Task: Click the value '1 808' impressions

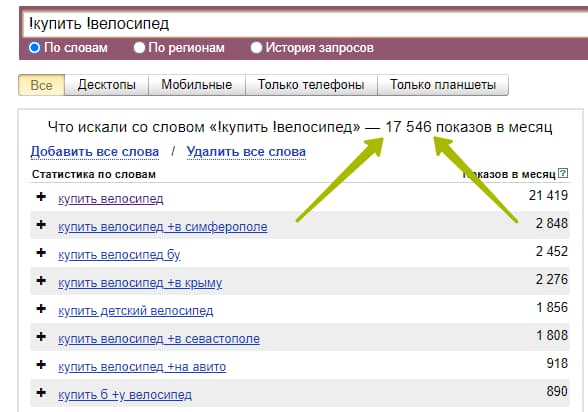Action: [x=552, y=335]
